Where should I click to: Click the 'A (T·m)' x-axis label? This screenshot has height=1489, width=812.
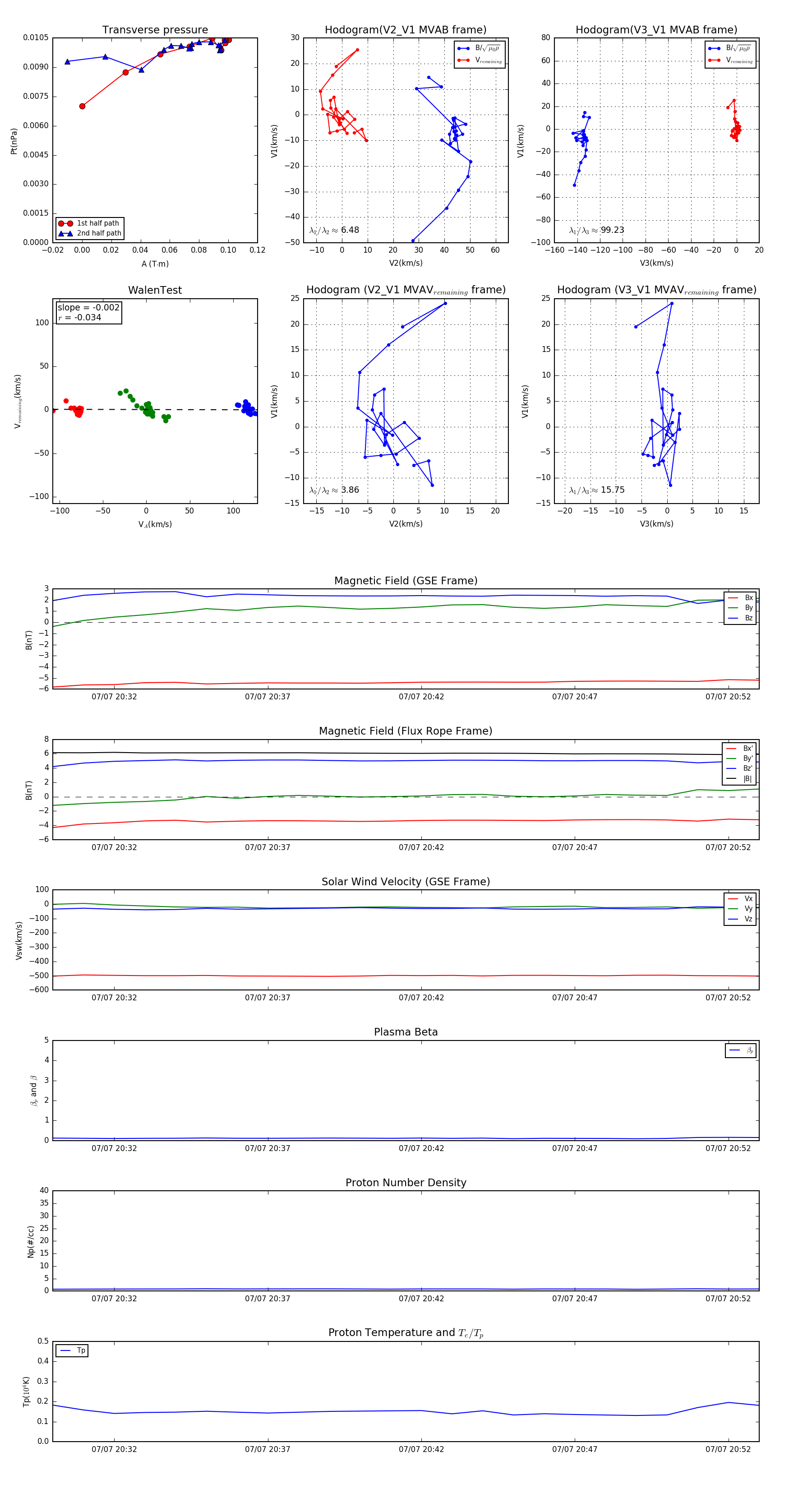pyautogui.click(x=155, y=264)
